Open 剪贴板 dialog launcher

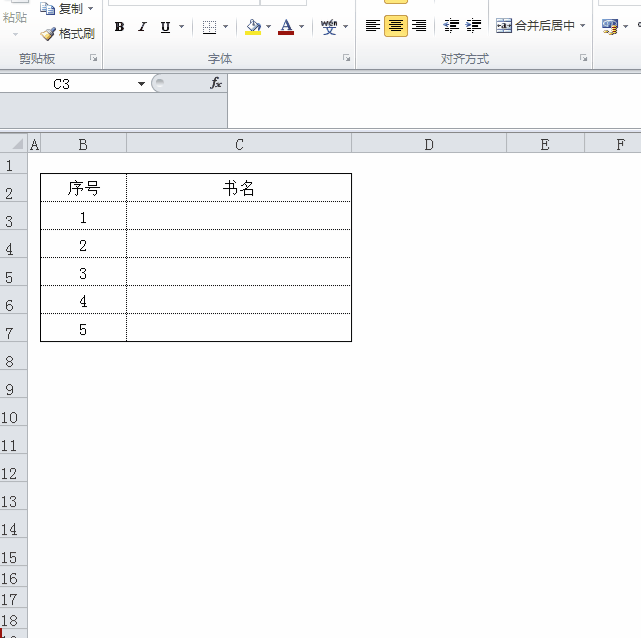(x=94, y=58)
